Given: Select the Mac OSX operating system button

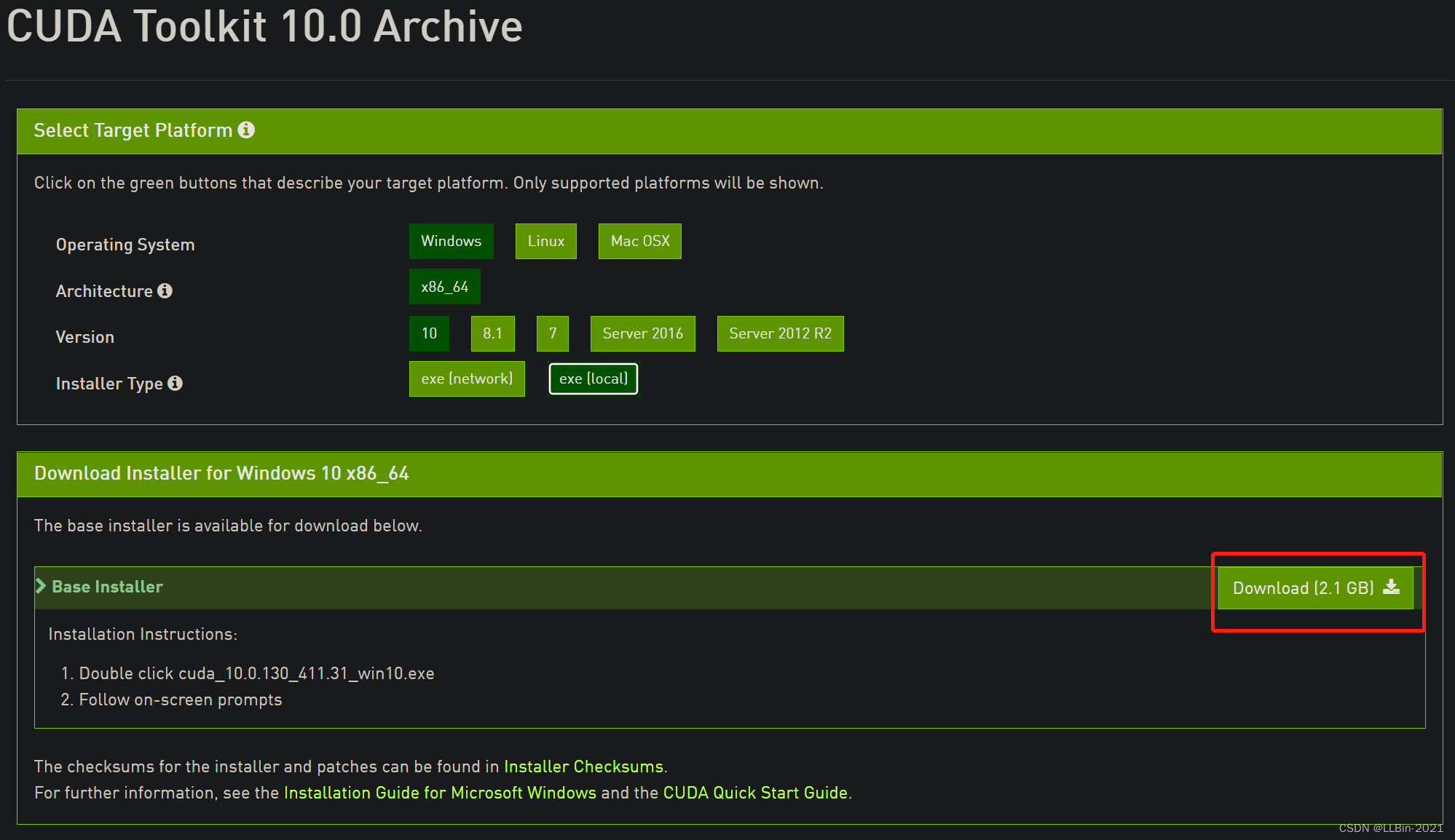Looking at the screenshot, I should pos(640,241).
